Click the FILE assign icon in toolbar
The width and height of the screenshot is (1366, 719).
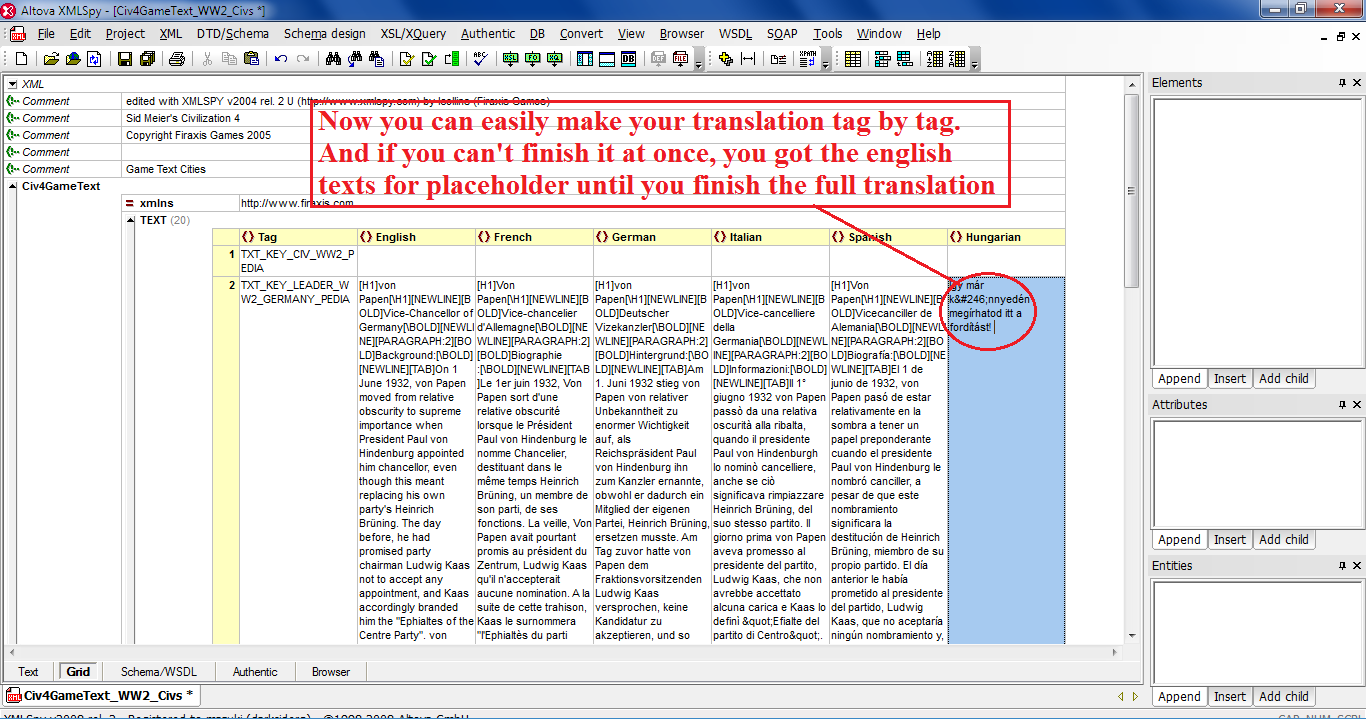tap(681, 59)
